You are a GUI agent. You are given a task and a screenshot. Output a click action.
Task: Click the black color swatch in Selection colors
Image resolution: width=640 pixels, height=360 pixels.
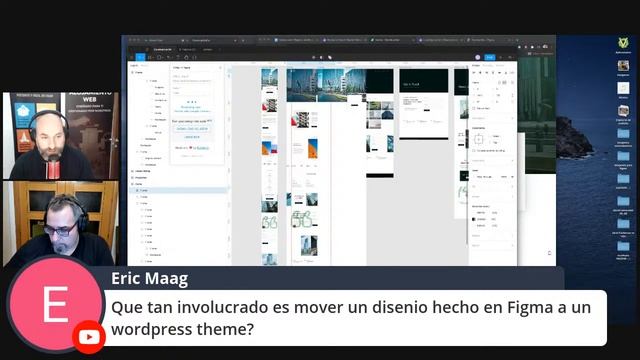point(474,219)
